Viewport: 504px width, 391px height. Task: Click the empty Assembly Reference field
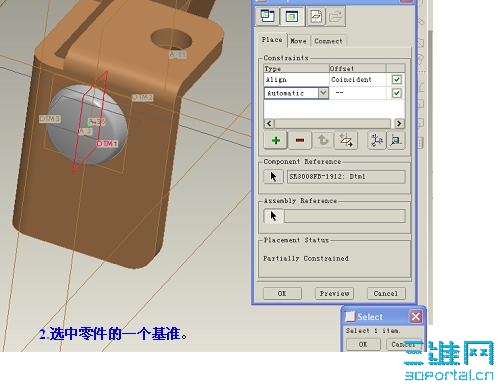point(345,216)
